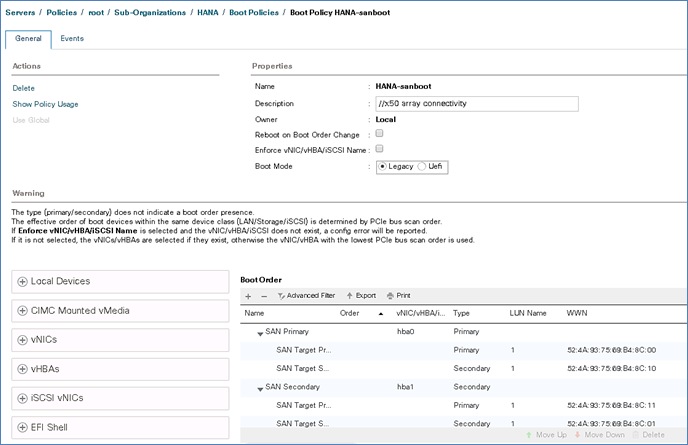Switch to the General tab
This screenshot has width=688, height=445.
[28, 39]
